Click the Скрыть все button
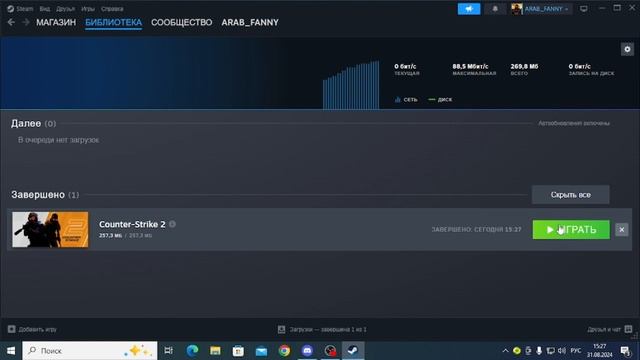Viewport: 640px width, 360px height. click(571, 195)
